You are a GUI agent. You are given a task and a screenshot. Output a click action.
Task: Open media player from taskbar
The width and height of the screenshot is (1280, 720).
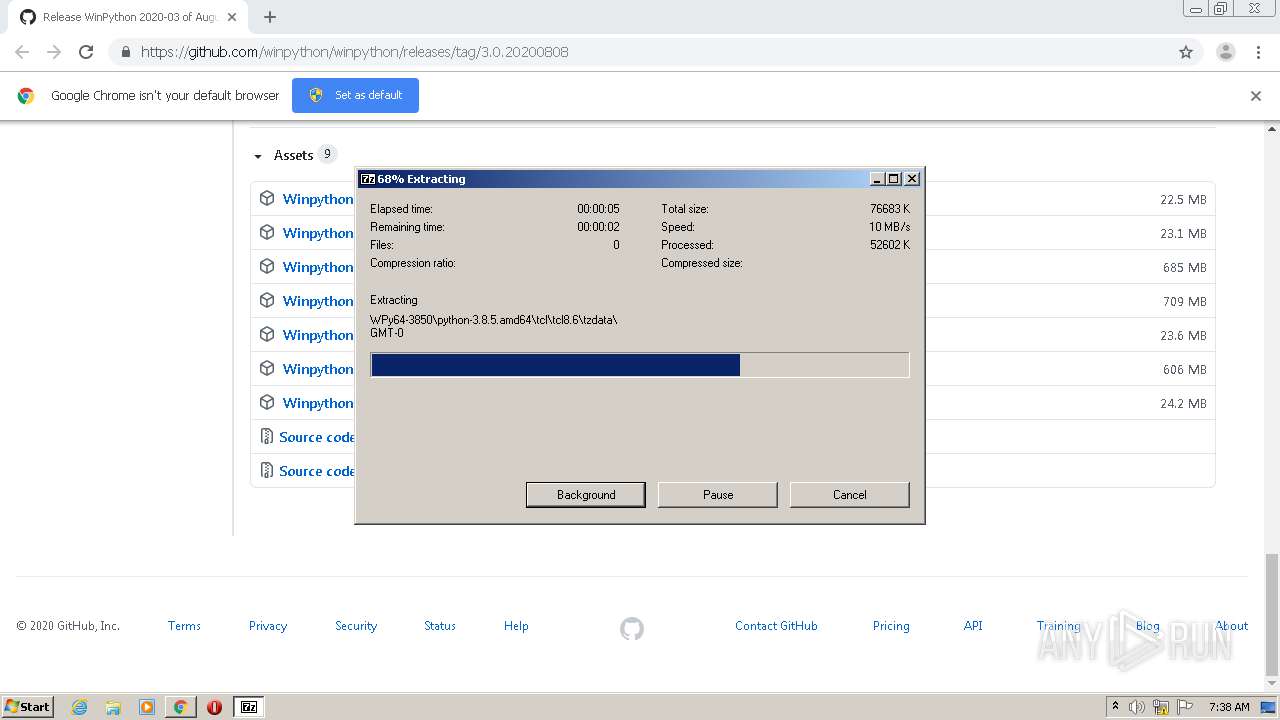tap(147, 707)
